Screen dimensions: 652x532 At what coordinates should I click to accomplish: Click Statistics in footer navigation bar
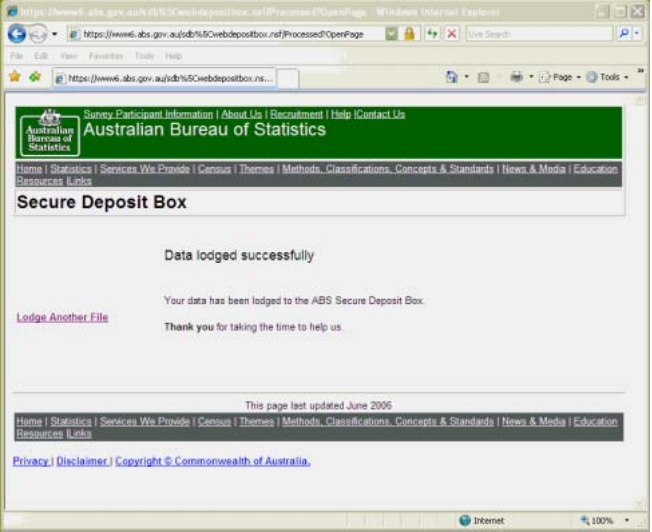click(71, 422)
